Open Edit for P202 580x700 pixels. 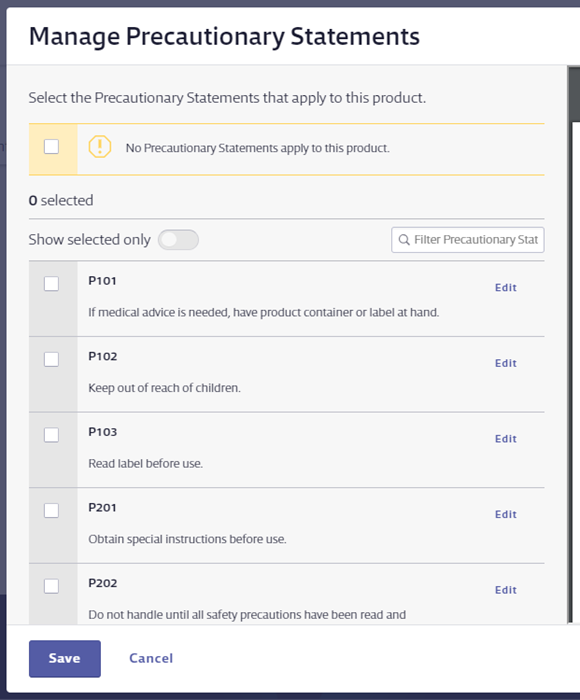pos(505,590)
